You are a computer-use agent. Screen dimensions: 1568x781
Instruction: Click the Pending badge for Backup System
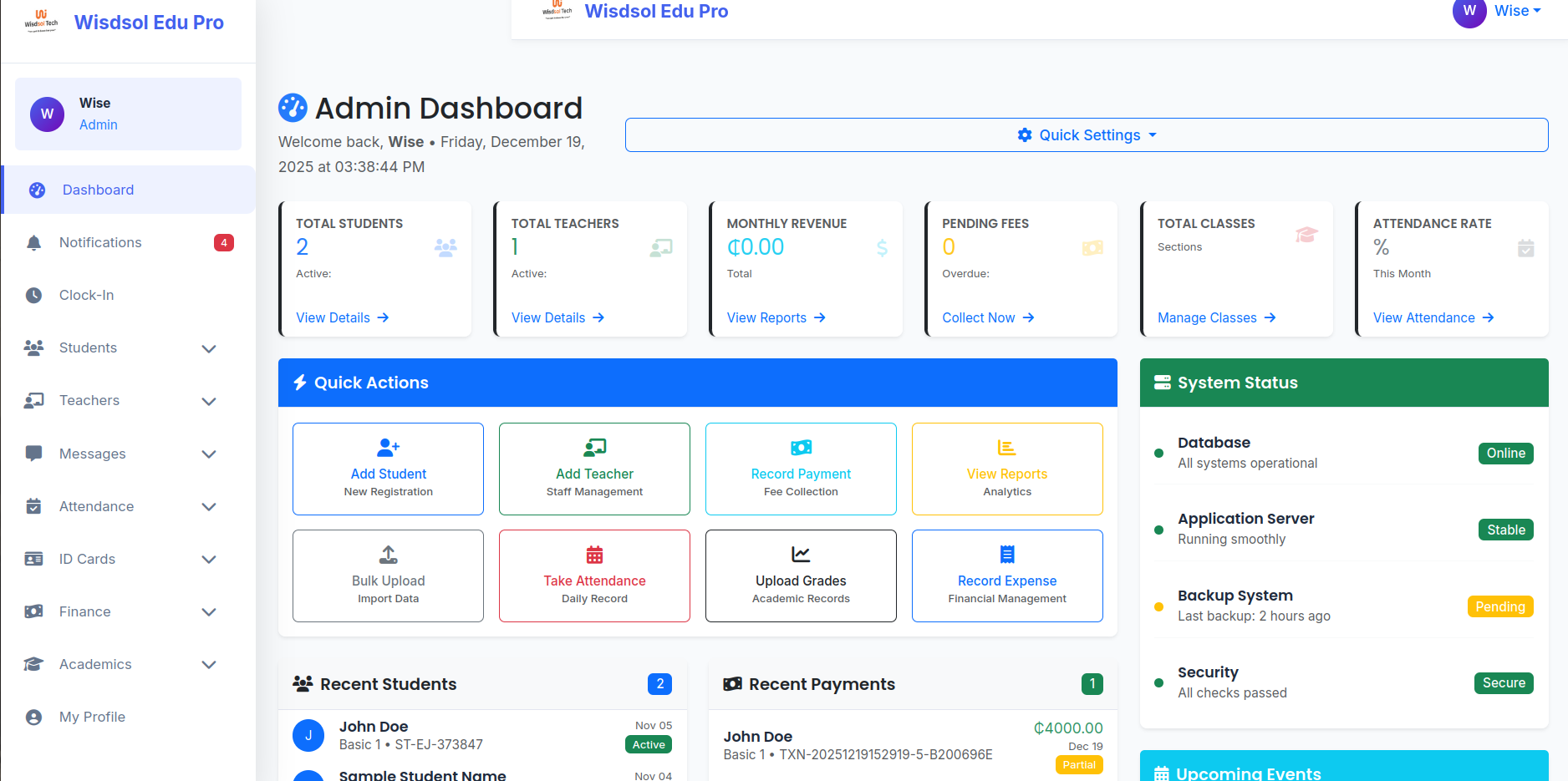coord(1499,606)
